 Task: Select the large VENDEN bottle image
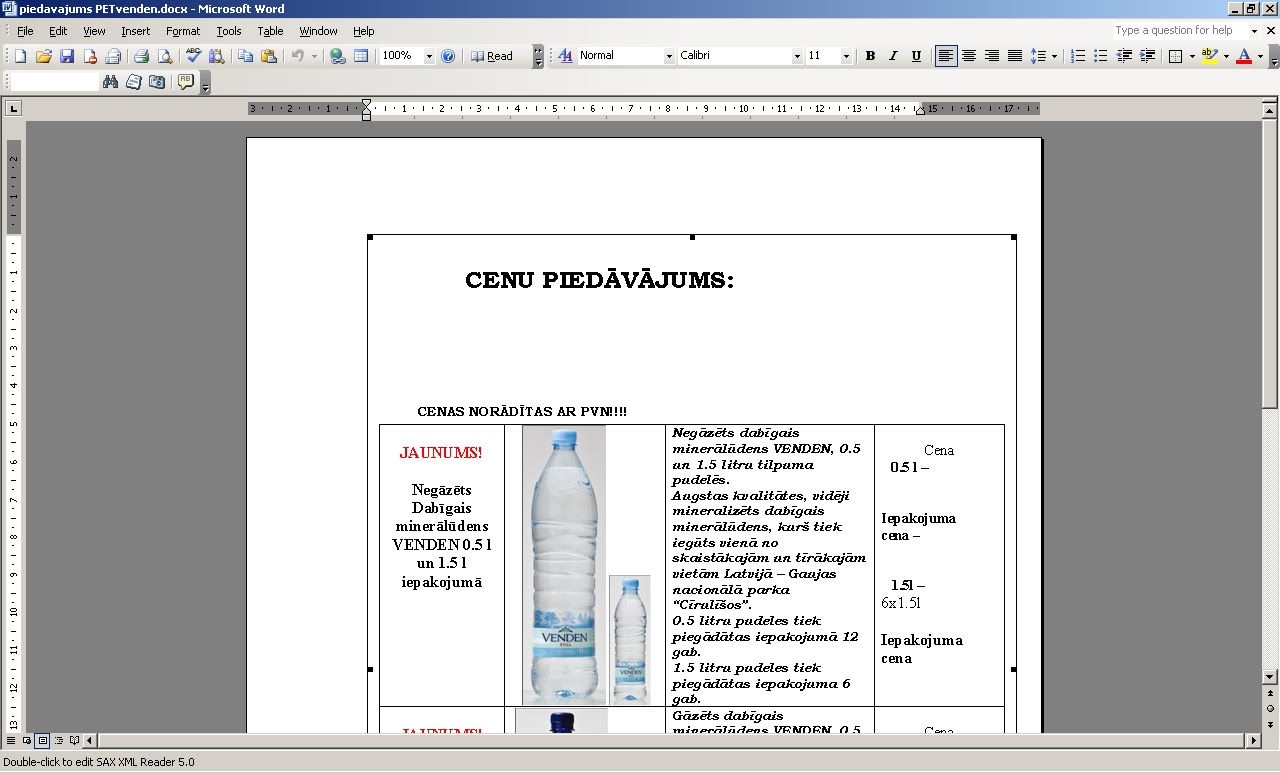[564, 565]
